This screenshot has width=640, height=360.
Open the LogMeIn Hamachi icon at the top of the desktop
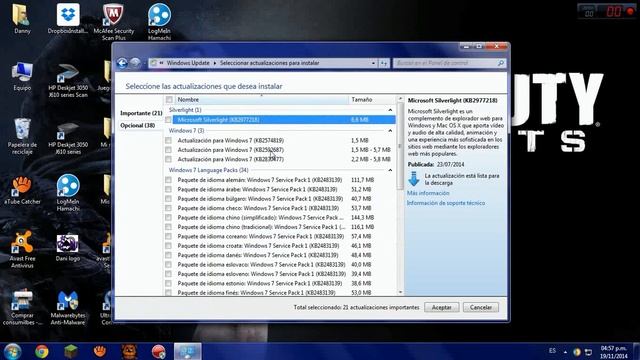click(x=159, y=22)
